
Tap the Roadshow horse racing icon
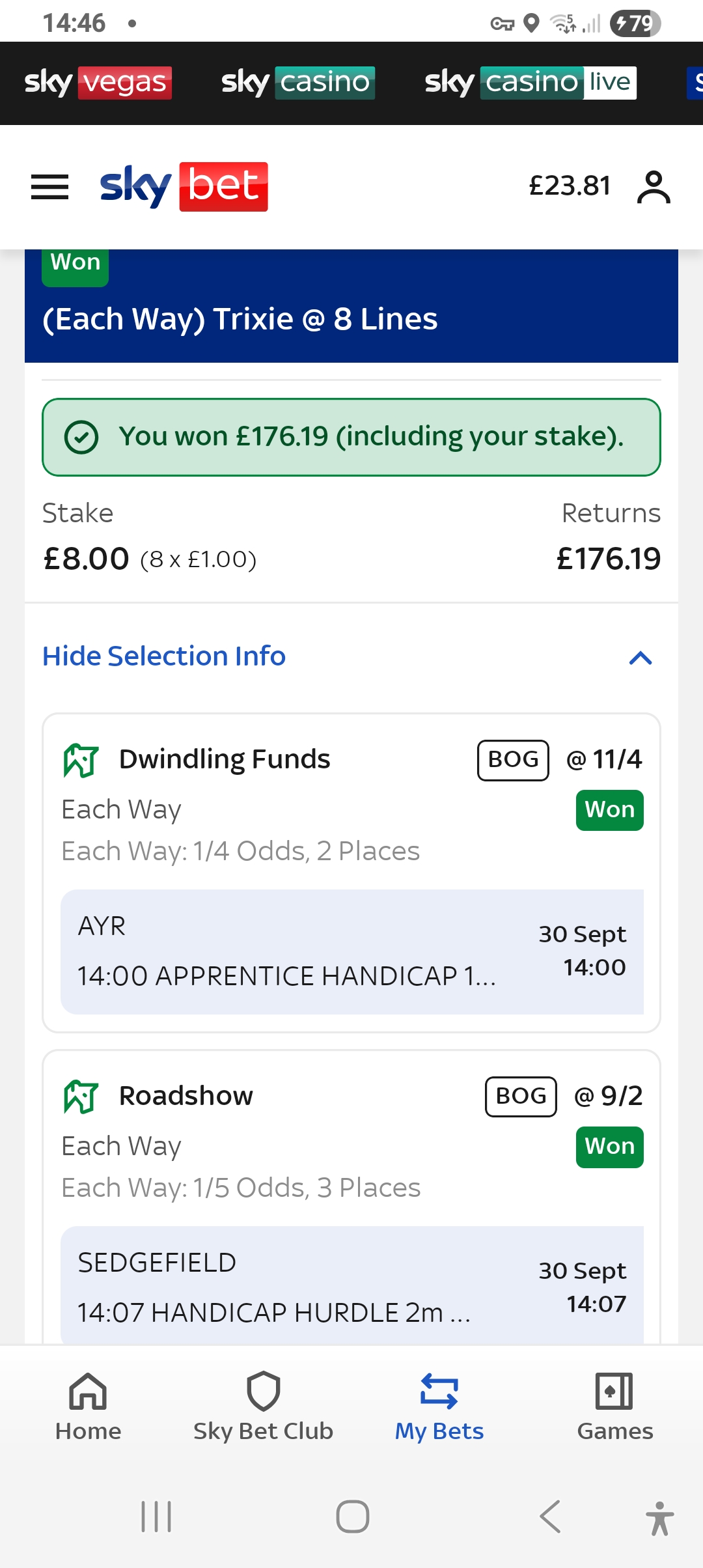(x=81, y=1097)
